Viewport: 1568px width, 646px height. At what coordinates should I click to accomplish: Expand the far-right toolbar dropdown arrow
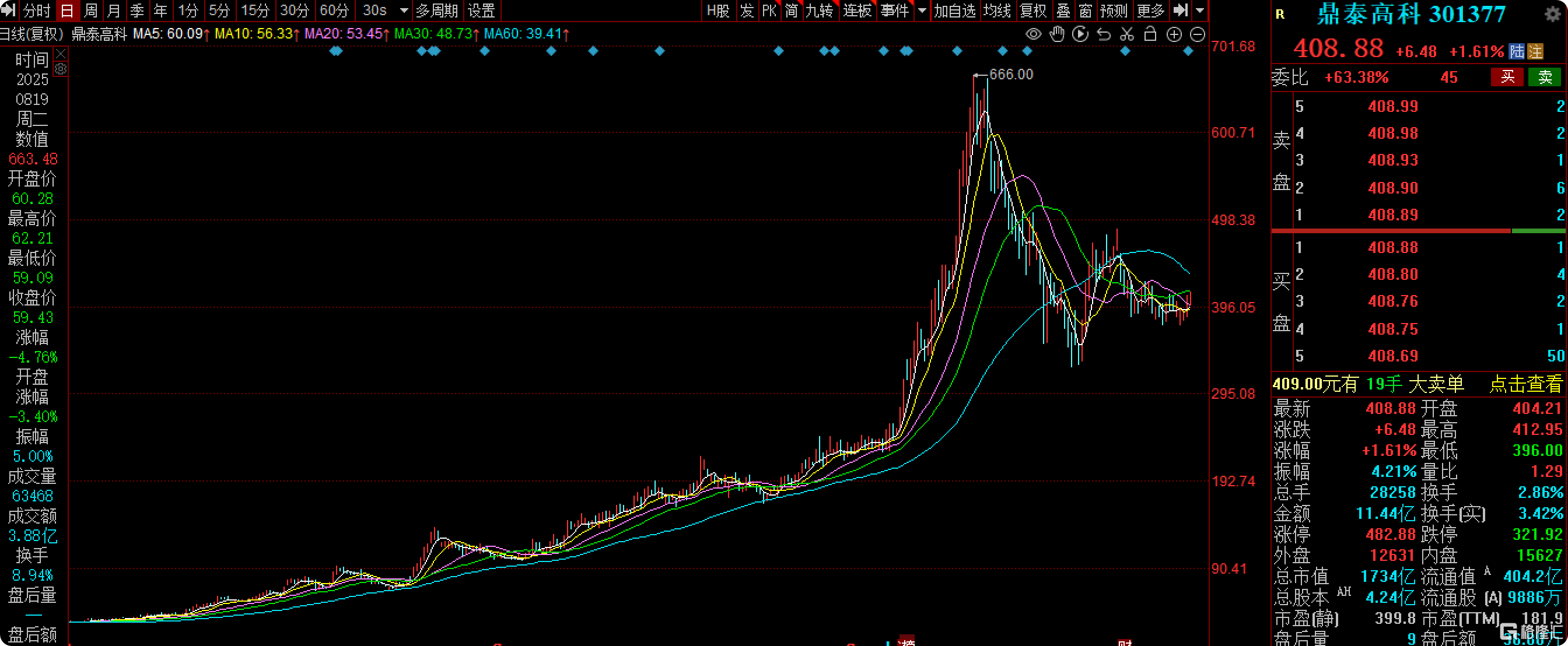1199,10
